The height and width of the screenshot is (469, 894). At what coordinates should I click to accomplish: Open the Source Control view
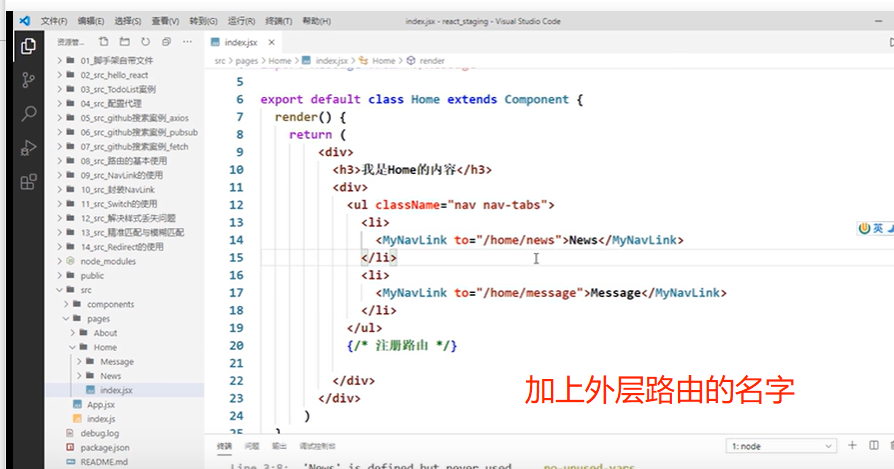[x=28, y=80]
